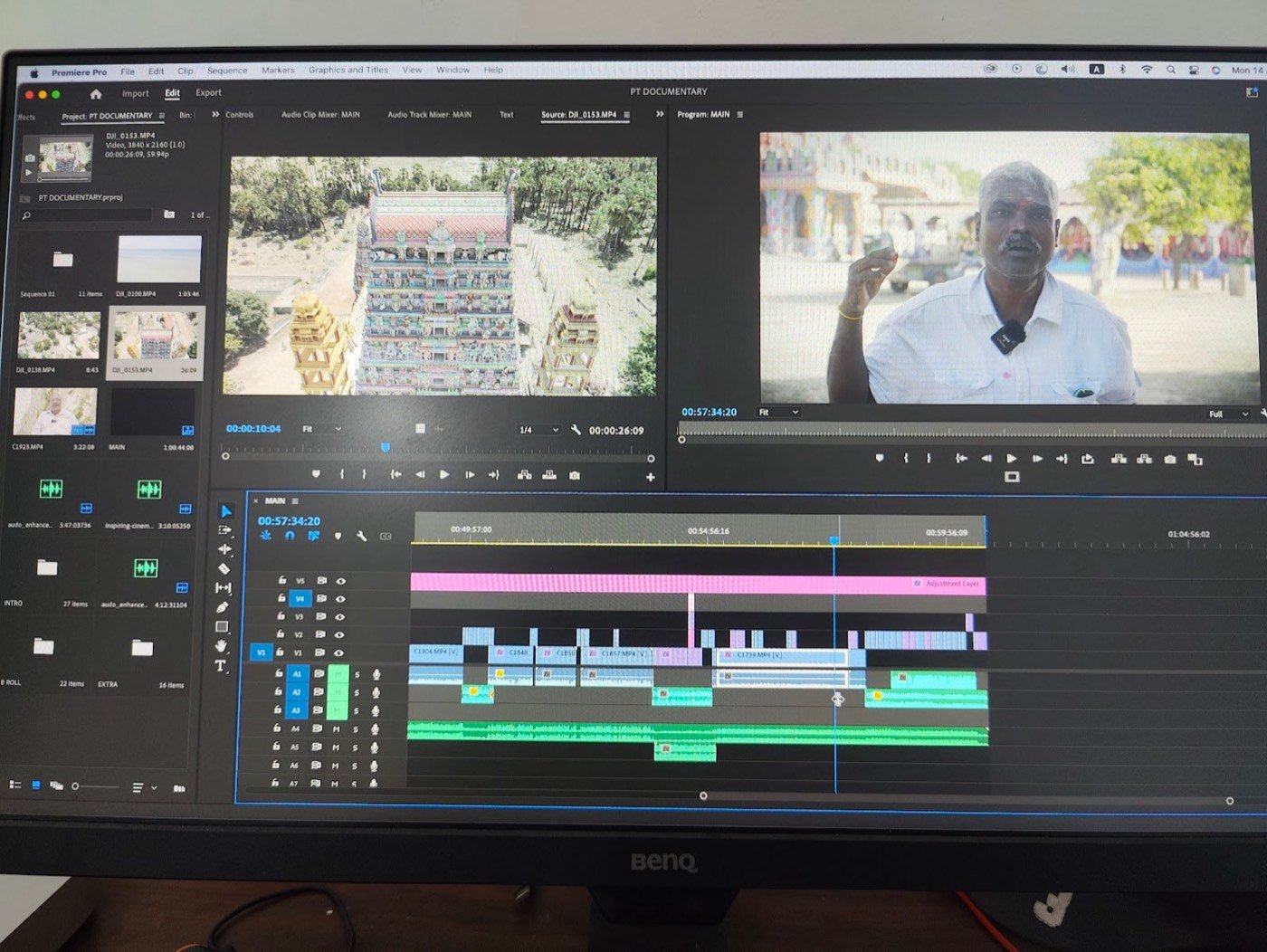This screenshot has width=1267, height=952.
Task: Enable voice-over record on track A5
Action: [374, 747]
